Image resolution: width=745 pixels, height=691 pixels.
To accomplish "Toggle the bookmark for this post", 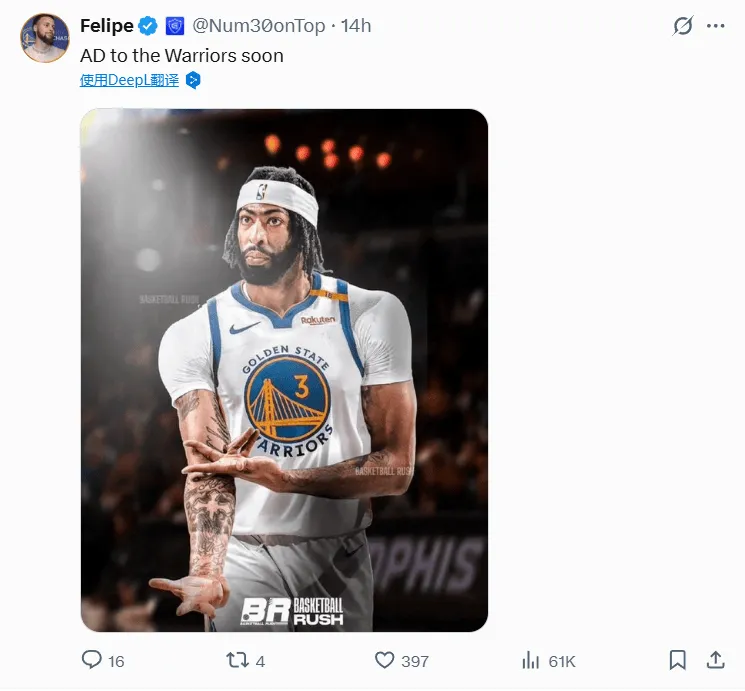I will (x=677, y=660).
